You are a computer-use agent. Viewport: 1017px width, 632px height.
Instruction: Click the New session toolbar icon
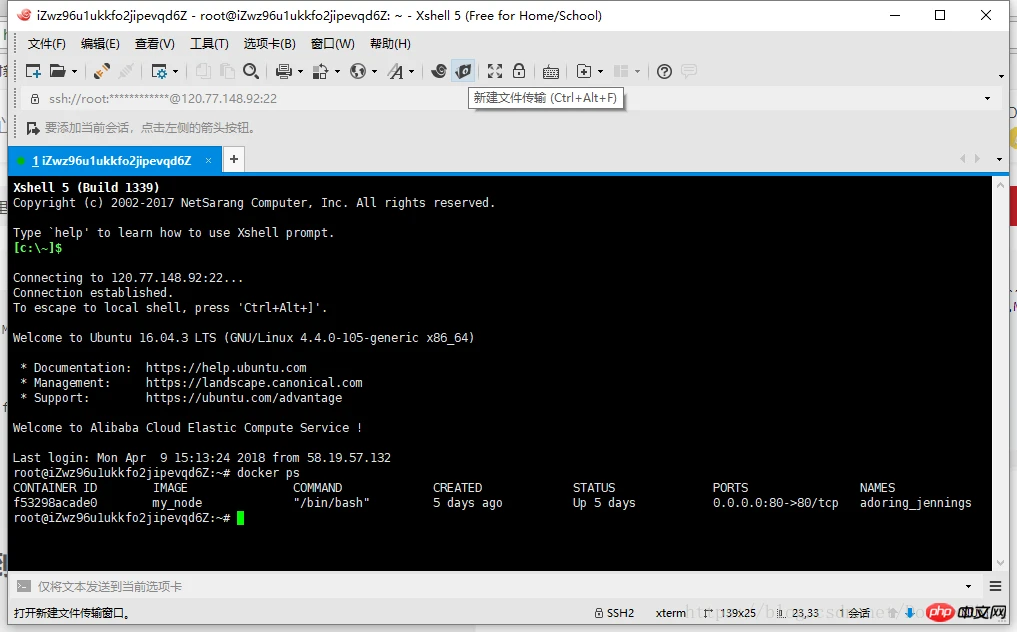(33, 71)
